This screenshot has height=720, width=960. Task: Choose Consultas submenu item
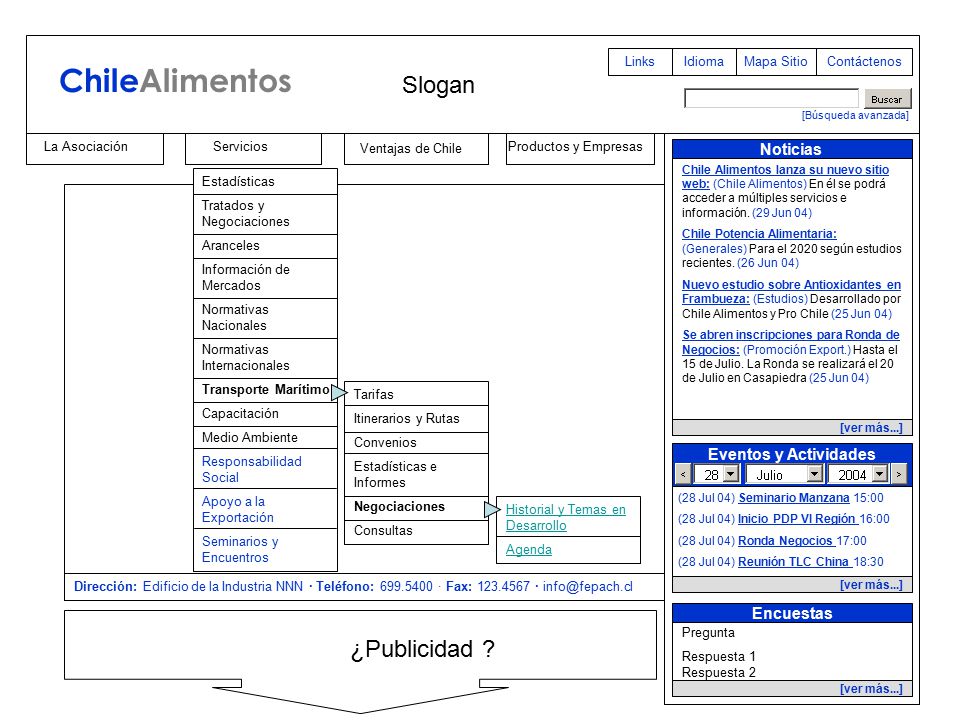click(416, 531)
